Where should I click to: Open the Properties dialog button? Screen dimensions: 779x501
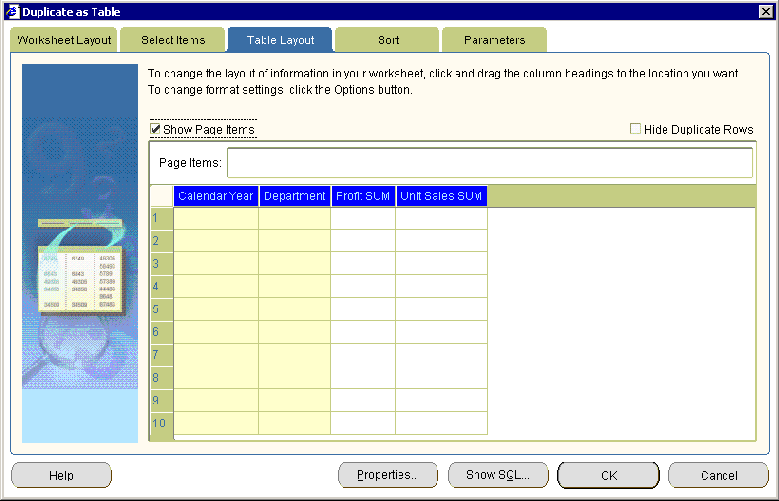(x=388, y=476)
